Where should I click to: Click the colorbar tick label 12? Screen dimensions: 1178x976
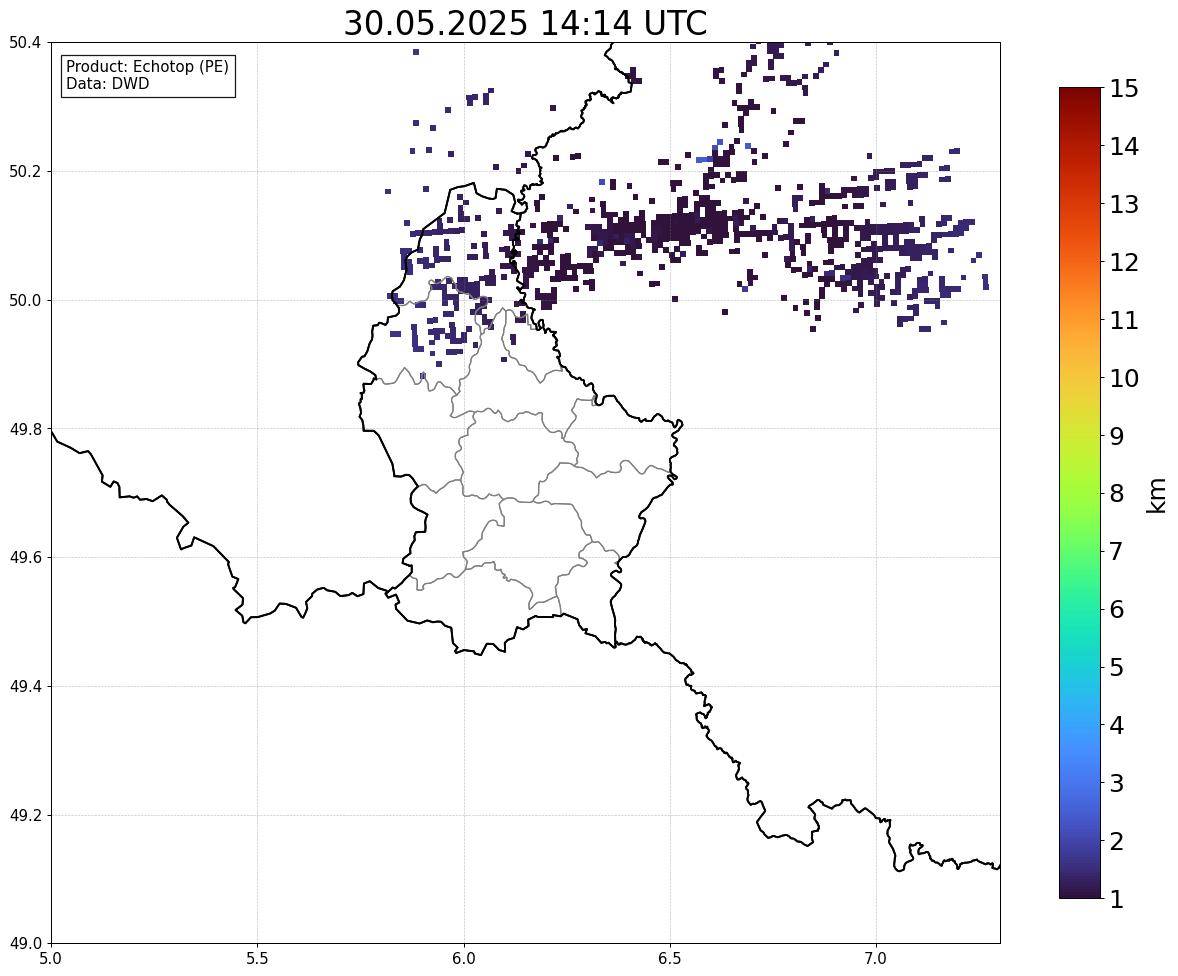click(x=1124, y=262)
